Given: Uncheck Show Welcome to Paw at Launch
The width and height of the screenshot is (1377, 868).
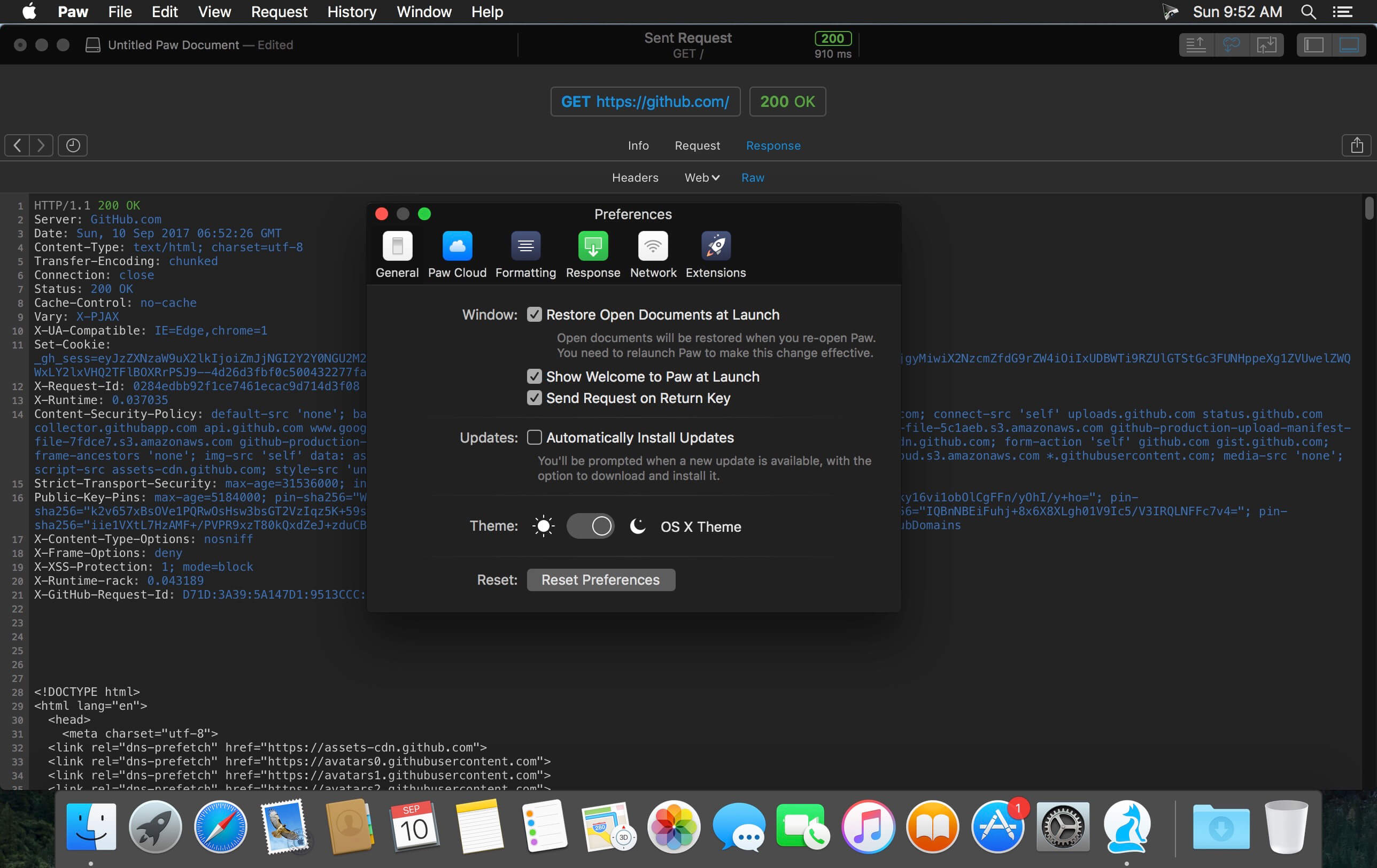Looking at the screenshot, I should 534,376.
